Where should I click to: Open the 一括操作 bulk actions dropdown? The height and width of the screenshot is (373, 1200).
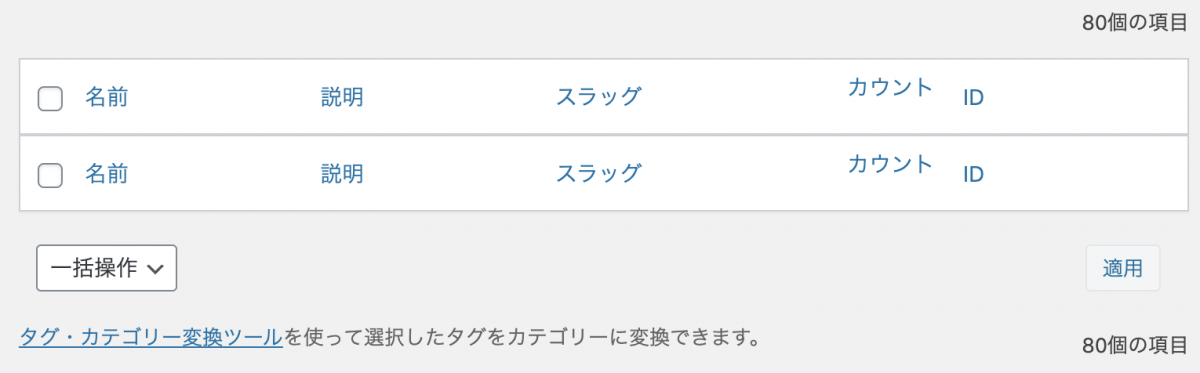coord(106,268)
